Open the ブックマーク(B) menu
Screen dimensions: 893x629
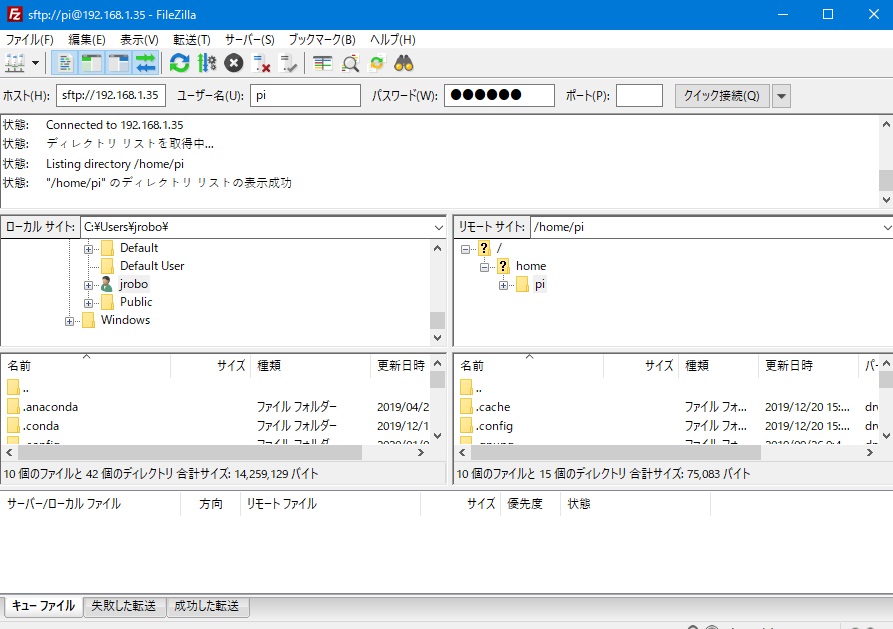[x=322, y=39]
